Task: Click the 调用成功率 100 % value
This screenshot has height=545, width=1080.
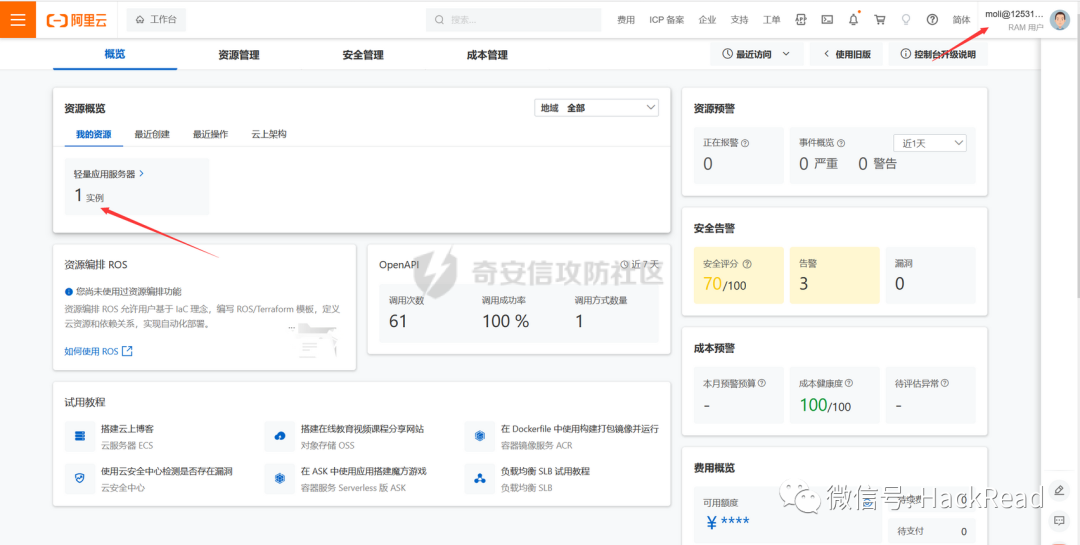Action: [x=506, y=321]
